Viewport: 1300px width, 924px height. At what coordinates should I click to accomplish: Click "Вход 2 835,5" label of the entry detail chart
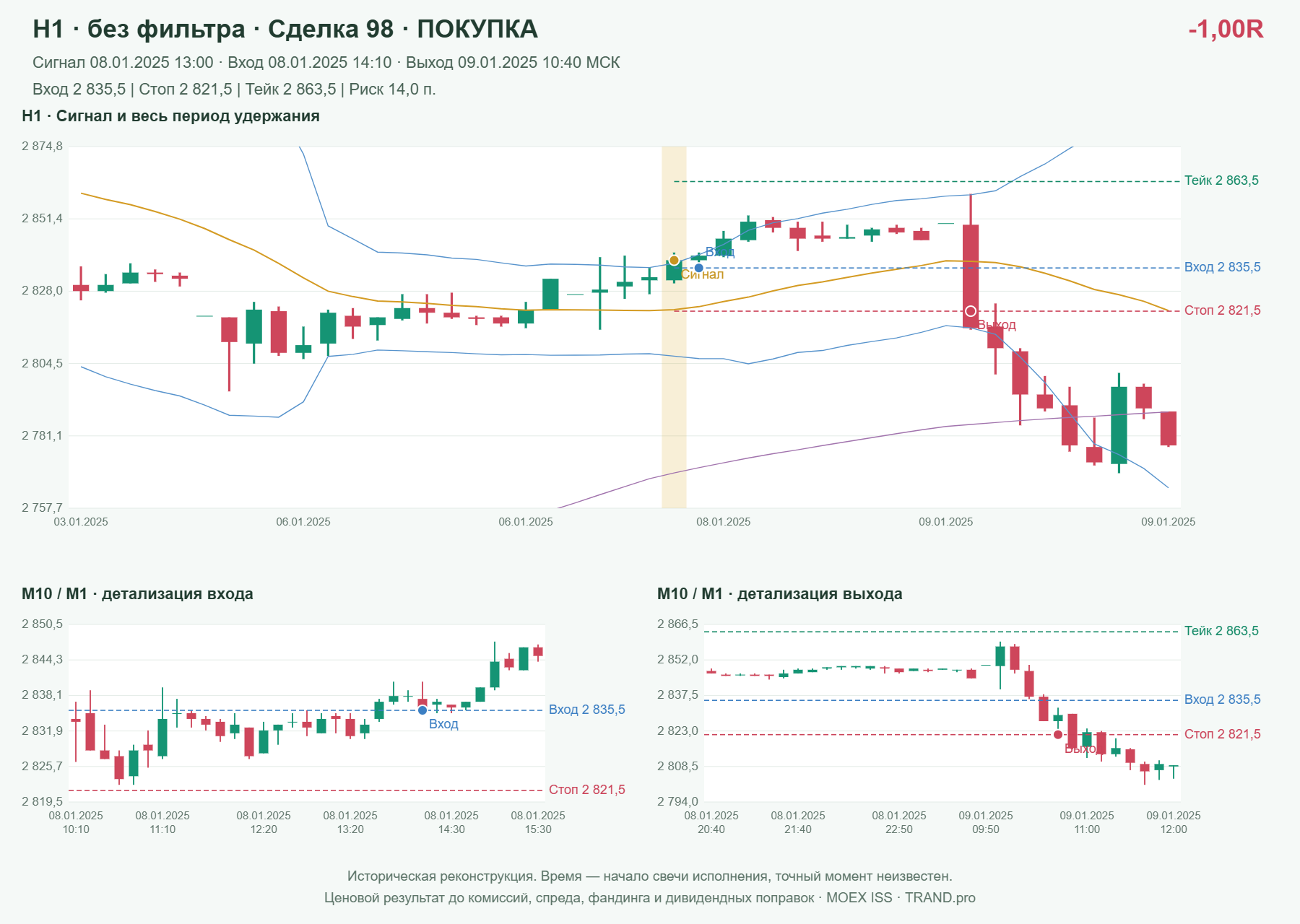[586, 710]
